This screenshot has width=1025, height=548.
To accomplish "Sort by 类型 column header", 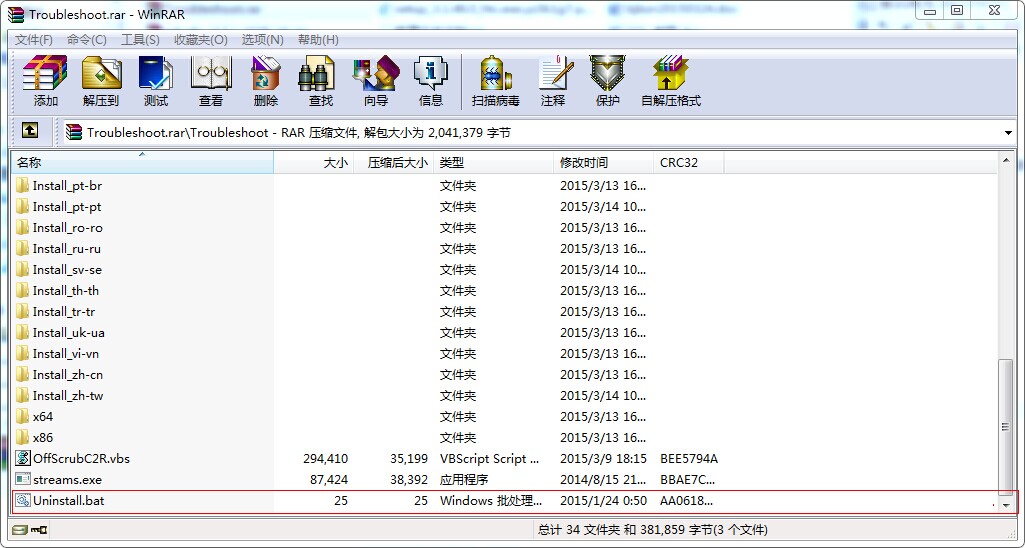I will coord(494,162).
